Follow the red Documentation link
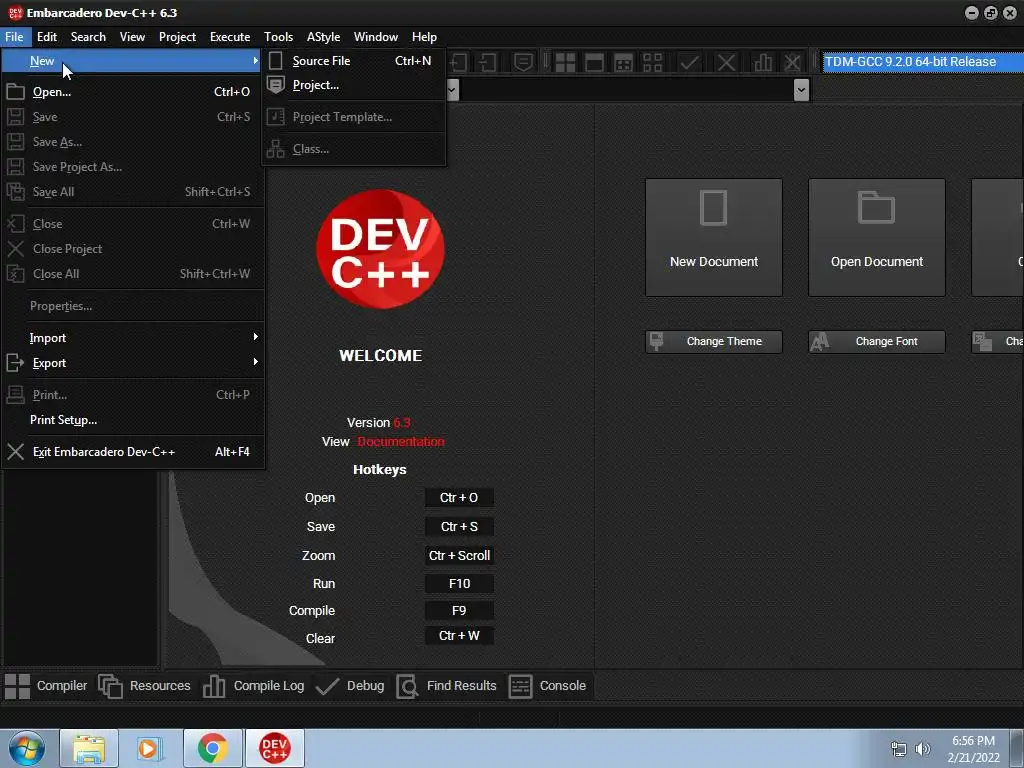The image size is (1024, 768). 401,442
